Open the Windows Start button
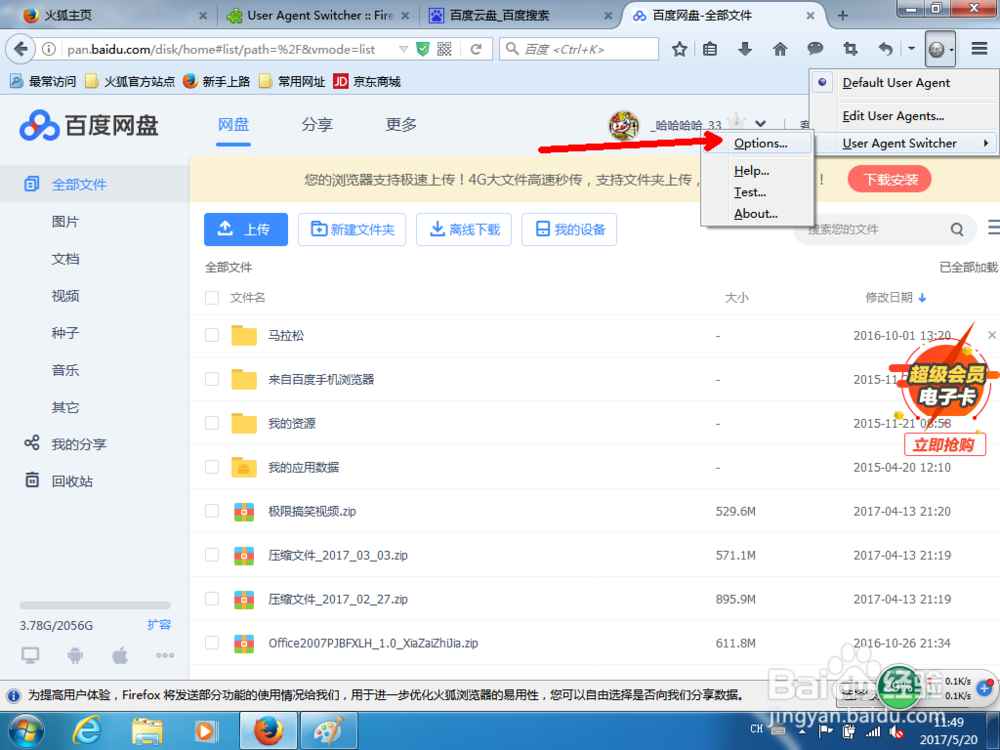This screenshot has width=1000, height=750. pyautogui.click(x=26, y=732)
